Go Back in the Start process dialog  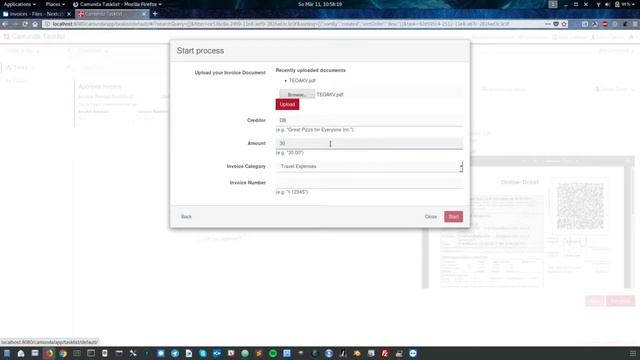pyautogui.click(x=186, y=216)
